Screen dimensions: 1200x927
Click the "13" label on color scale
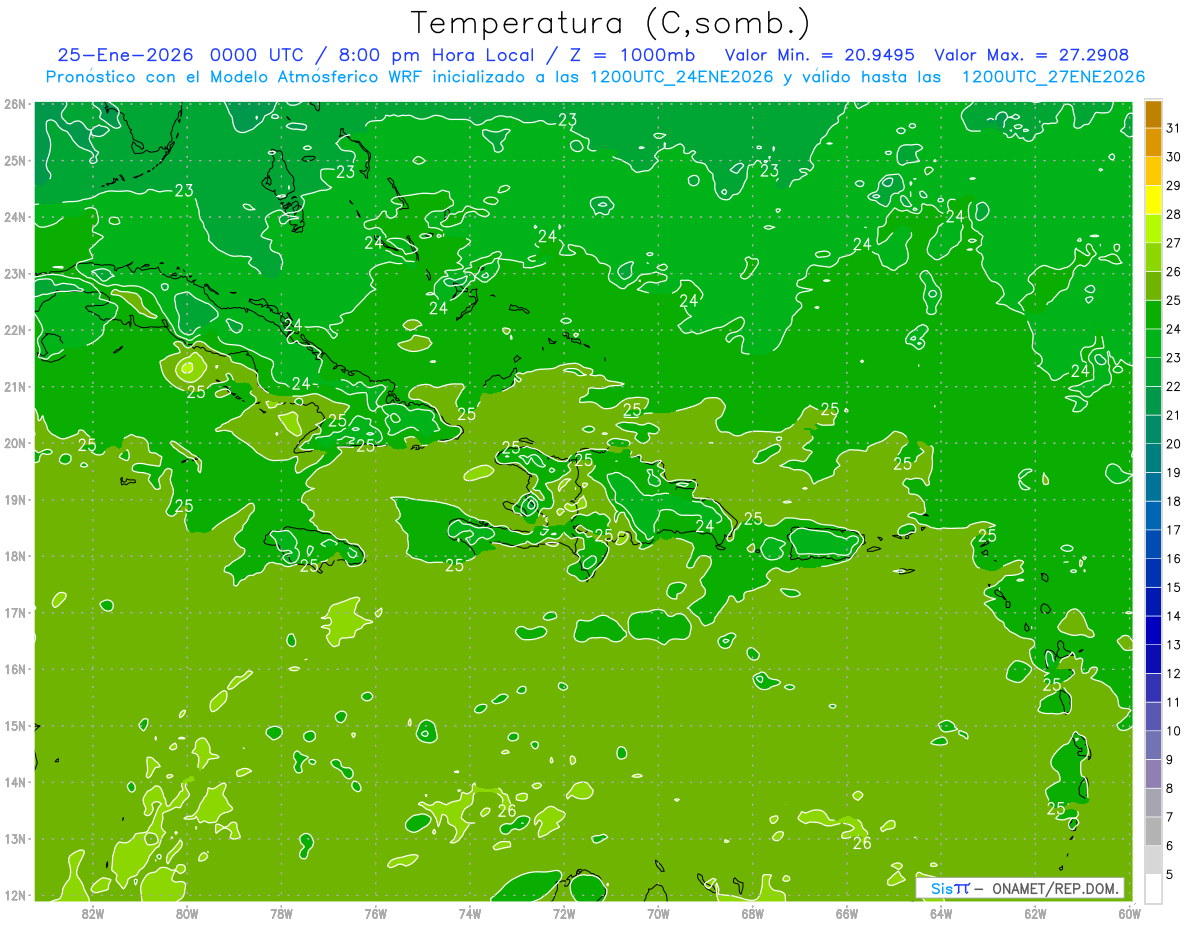pyautogui.click(x=1174, y=645)
